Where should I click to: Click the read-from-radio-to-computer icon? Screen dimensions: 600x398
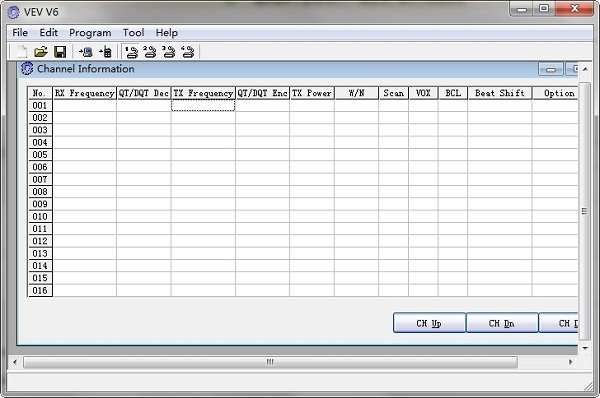86,52
